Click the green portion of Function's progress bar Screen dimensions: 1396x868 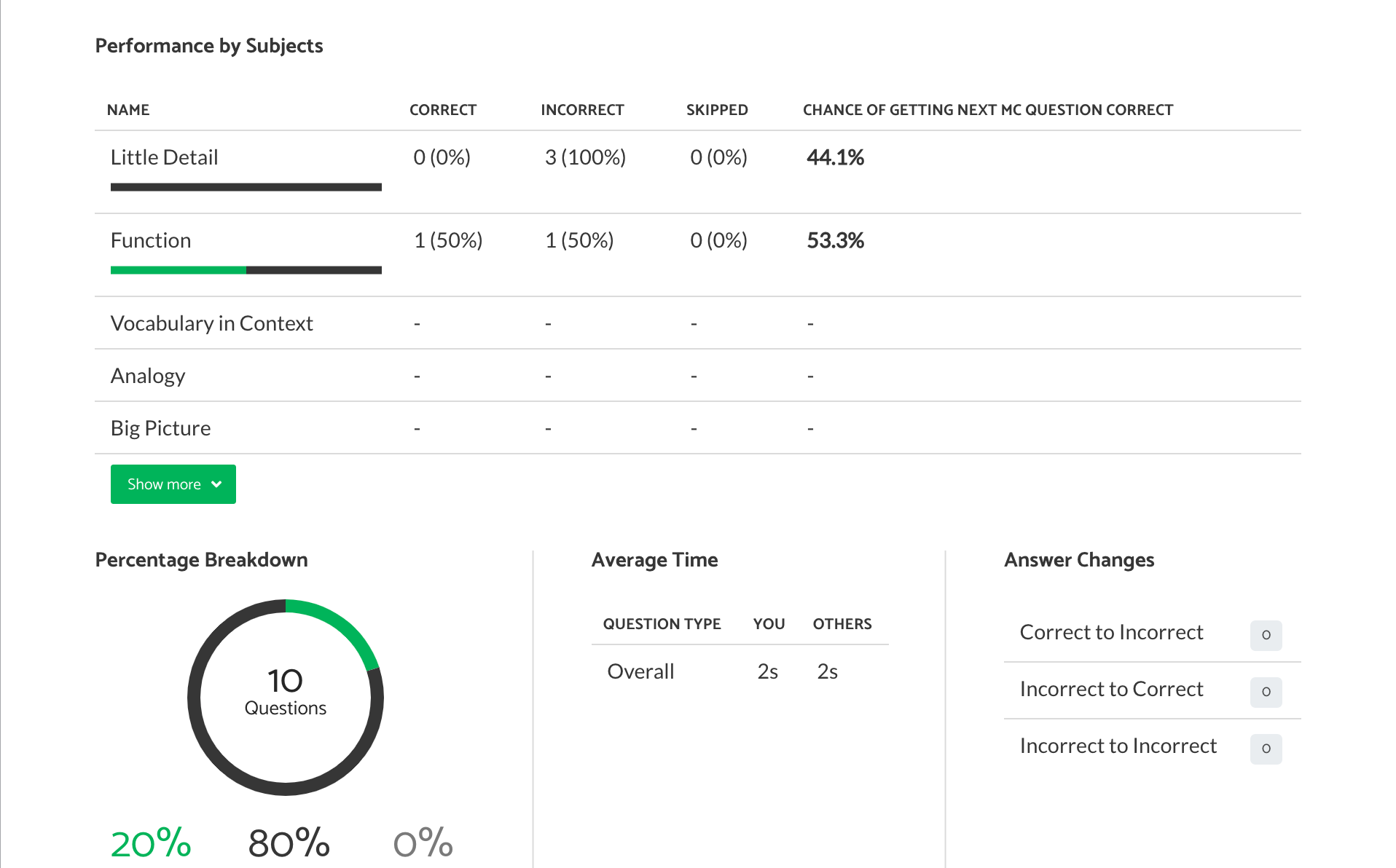pyautogui.click(x=178, y=269)
